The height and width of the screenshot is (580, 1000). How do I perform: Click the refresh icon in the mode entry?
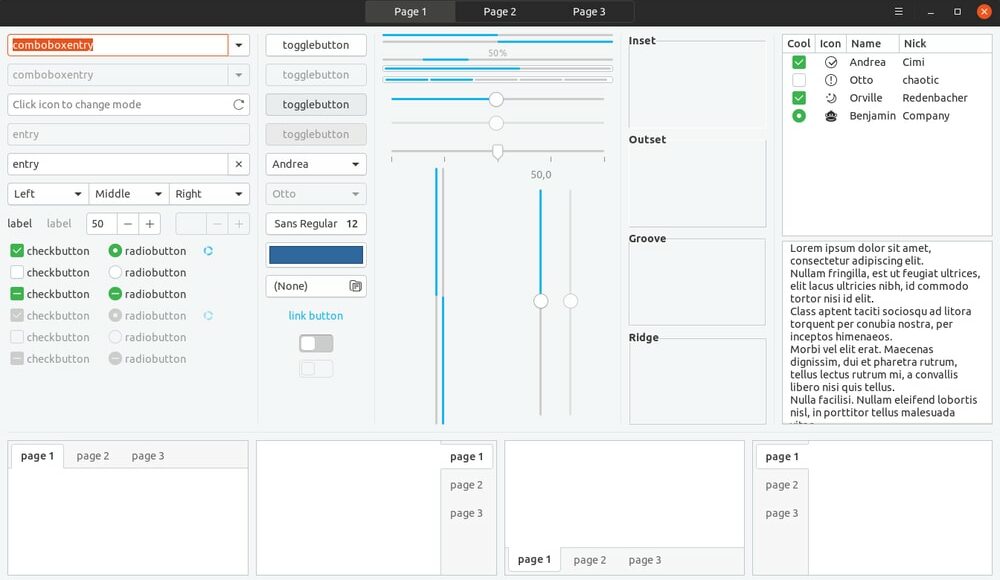coord(238,104)
